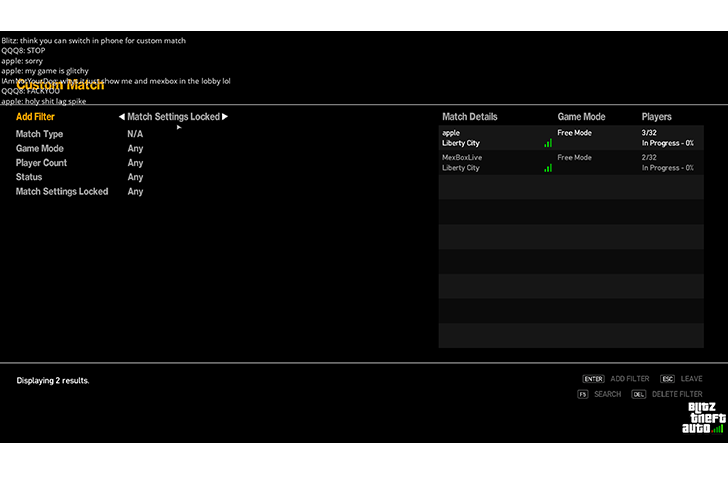Screen dimensions: 728x481
Task: Click the LEAVE hint label
Action: [691, 379]
